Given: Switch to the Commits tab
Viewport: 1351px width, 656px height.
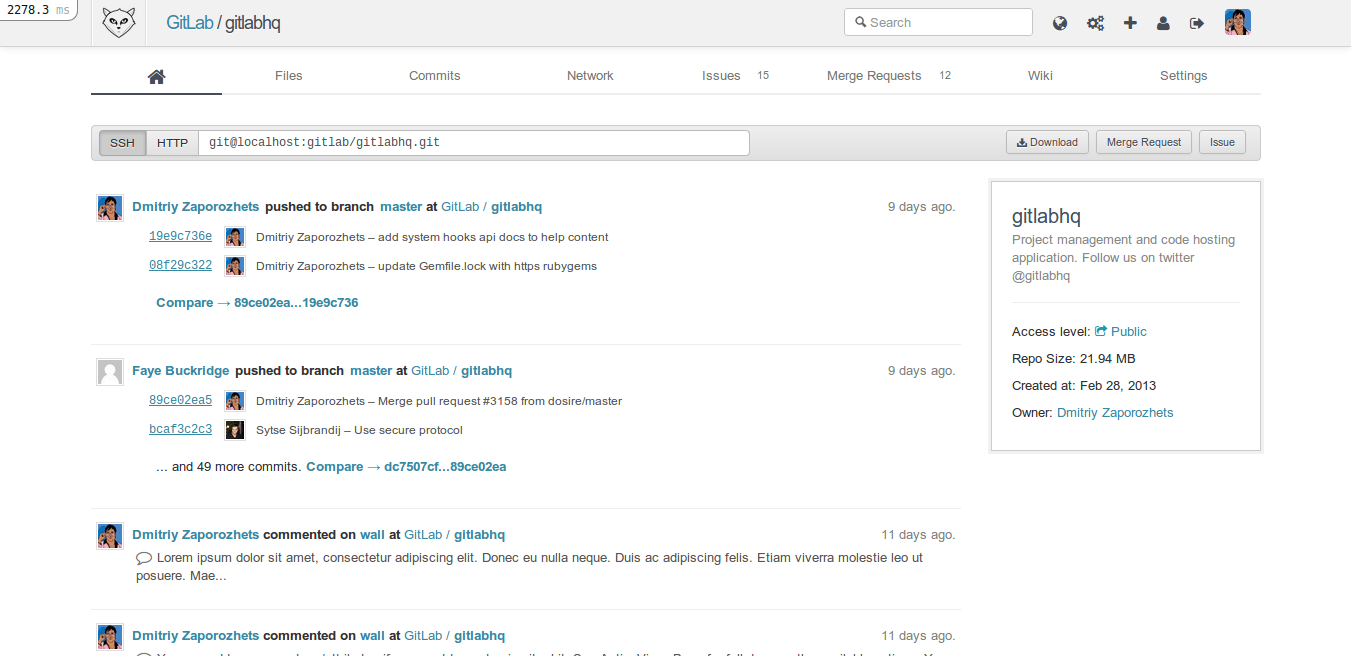Looking at the screenshot, I should click(434, 75).
